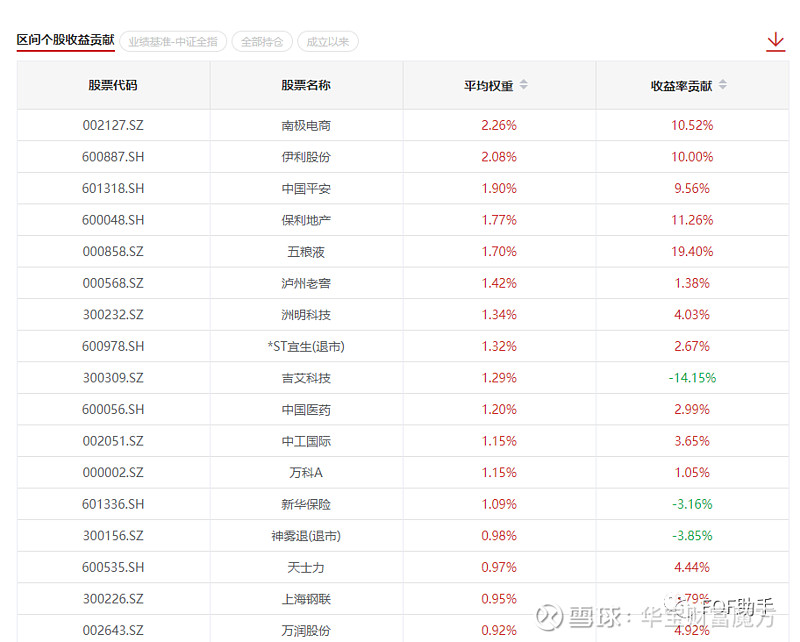The height and width of the screenshot is (642, 800).
Task: Click stock code 002127.SZ
Action: (113, 125)
